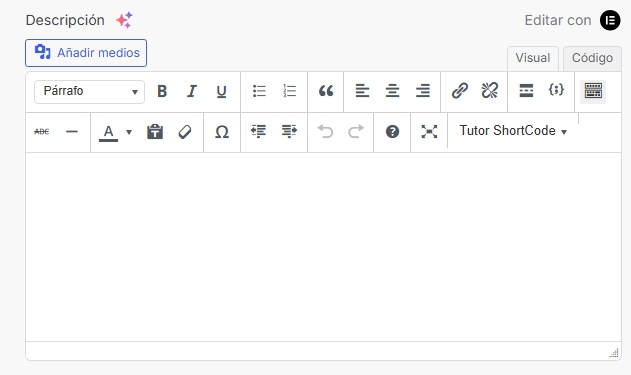Click the AI sparkle icon beside Descripción
The image size is (631, 375).
coord(124,20)
